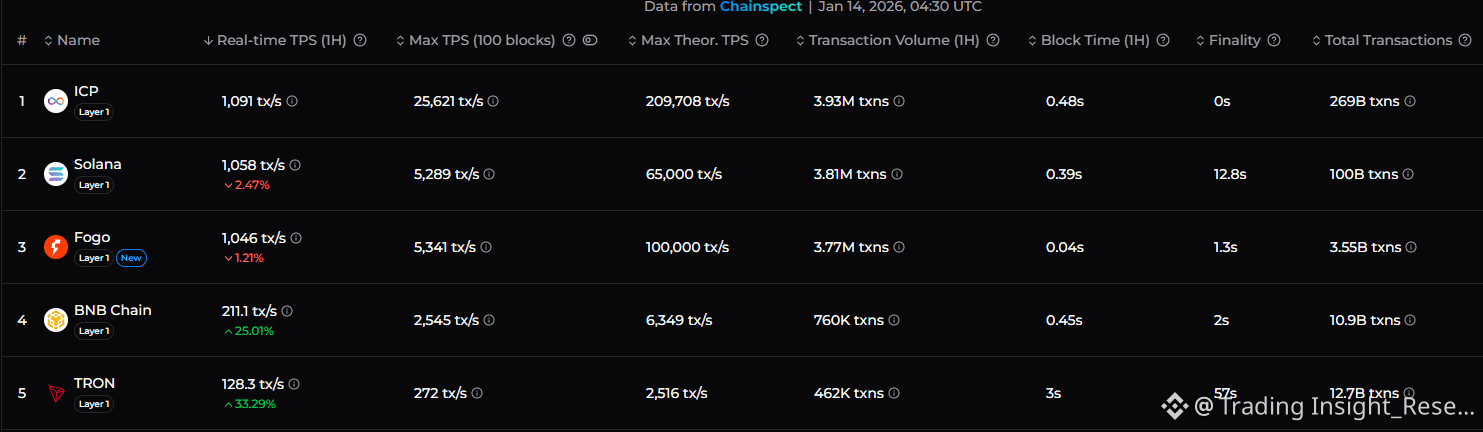
Task: Click the Fogo logo icon
Action: tap(56, 247)
